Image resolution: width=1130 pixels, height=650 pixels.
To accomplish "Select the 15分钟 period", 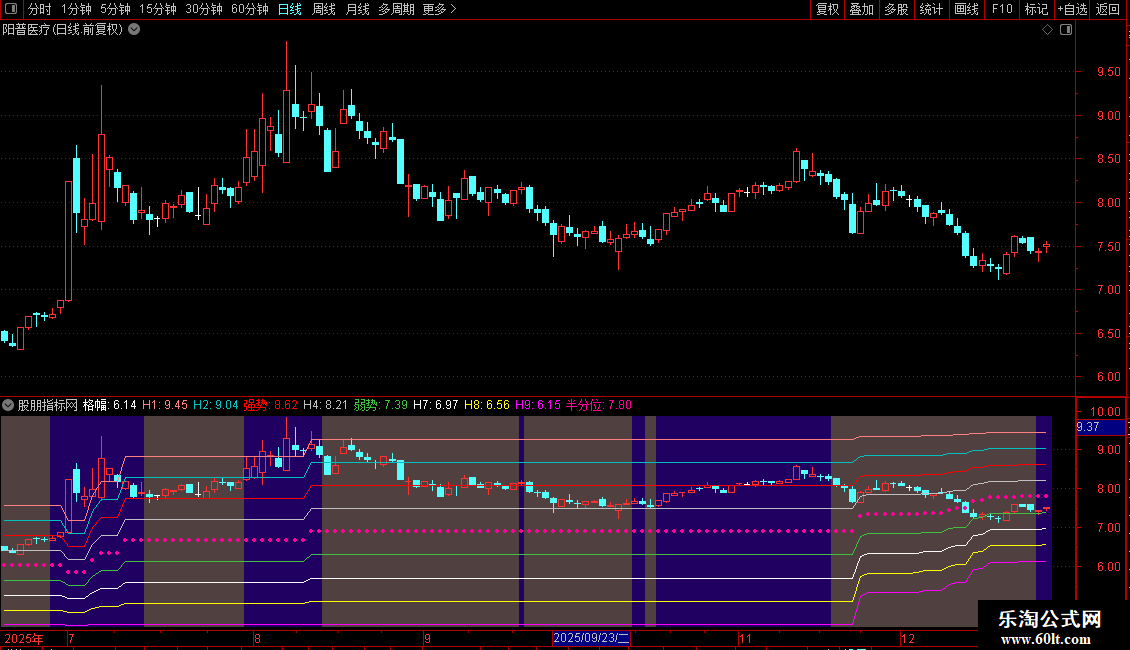I will coord(157,9).
